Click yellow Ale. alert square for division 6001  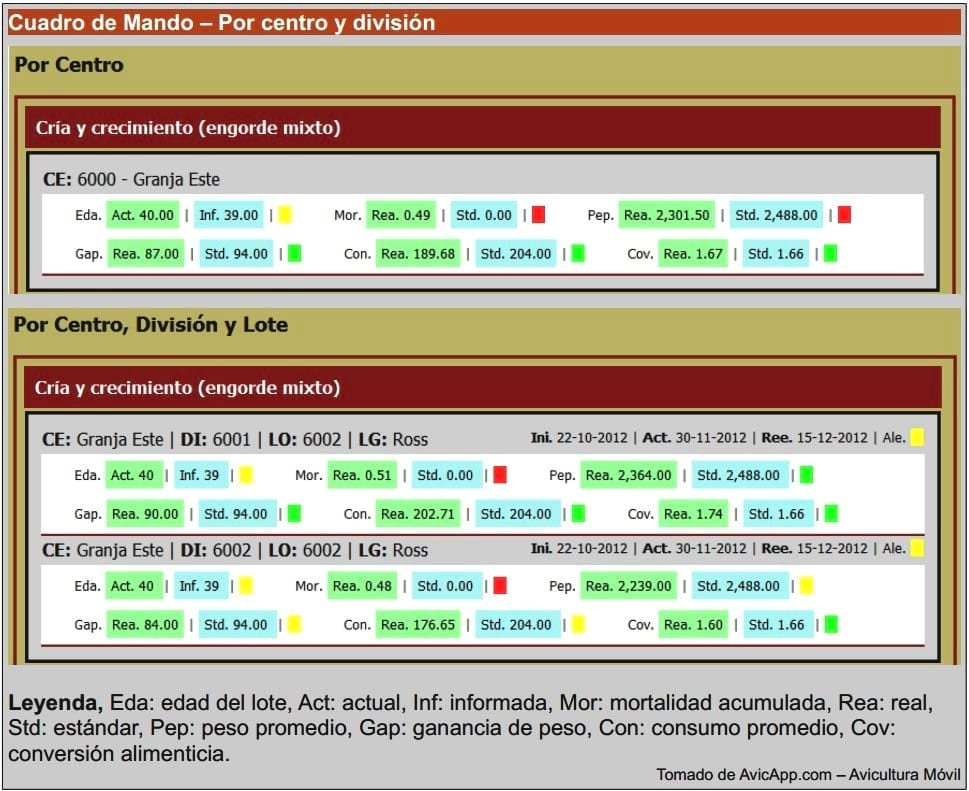point(917,438)
